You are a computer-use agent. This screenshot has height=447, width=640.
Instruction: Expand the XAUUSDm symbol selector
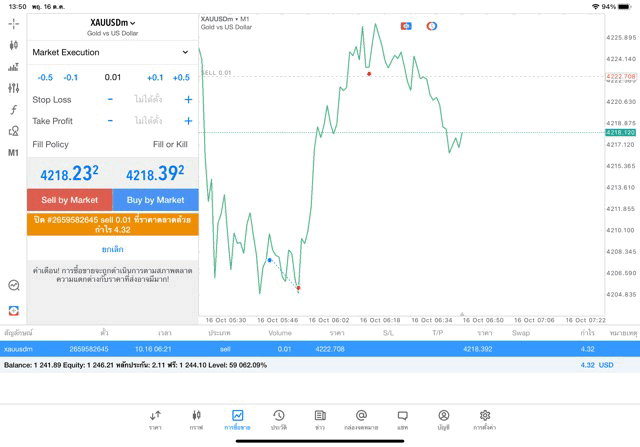(113, 23)
